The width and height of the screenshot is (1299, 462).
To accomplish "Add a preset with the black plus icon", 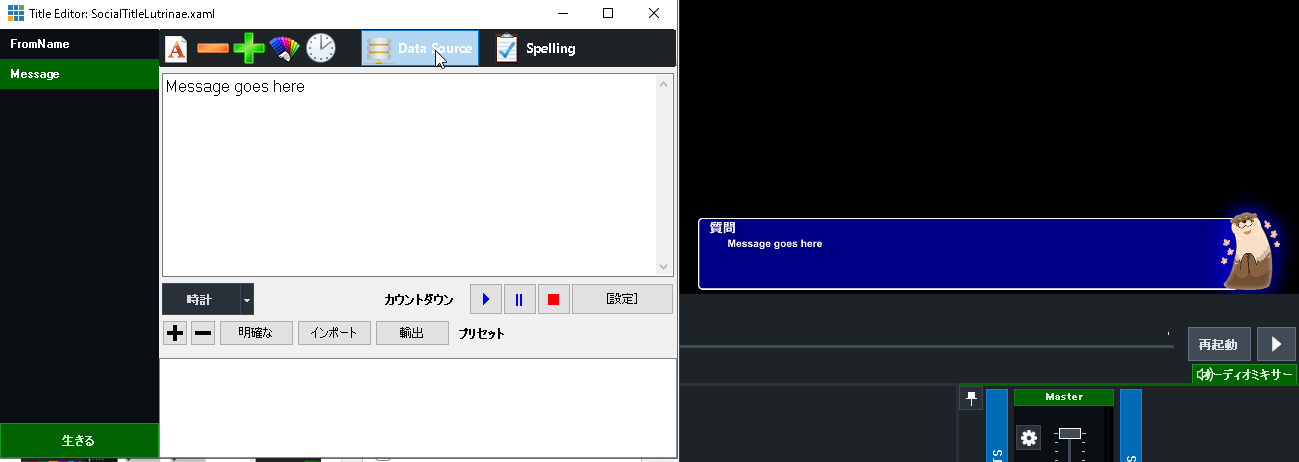I will [175, 333].
